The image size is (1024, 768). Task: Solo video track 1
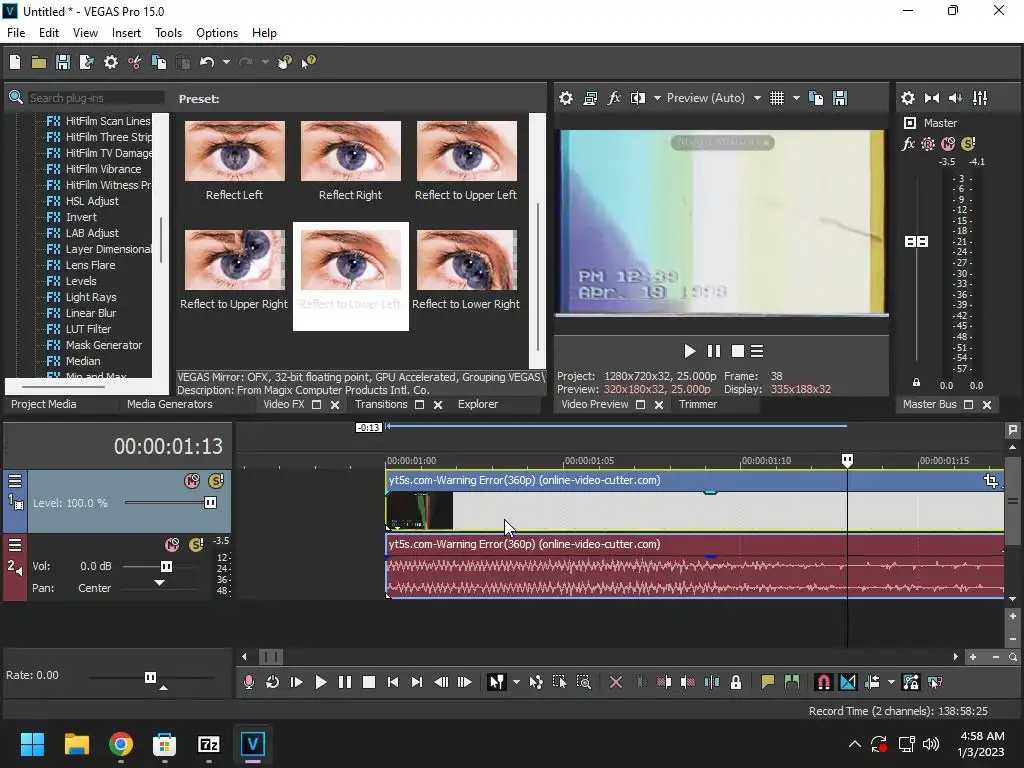click(x=216, y=481)
